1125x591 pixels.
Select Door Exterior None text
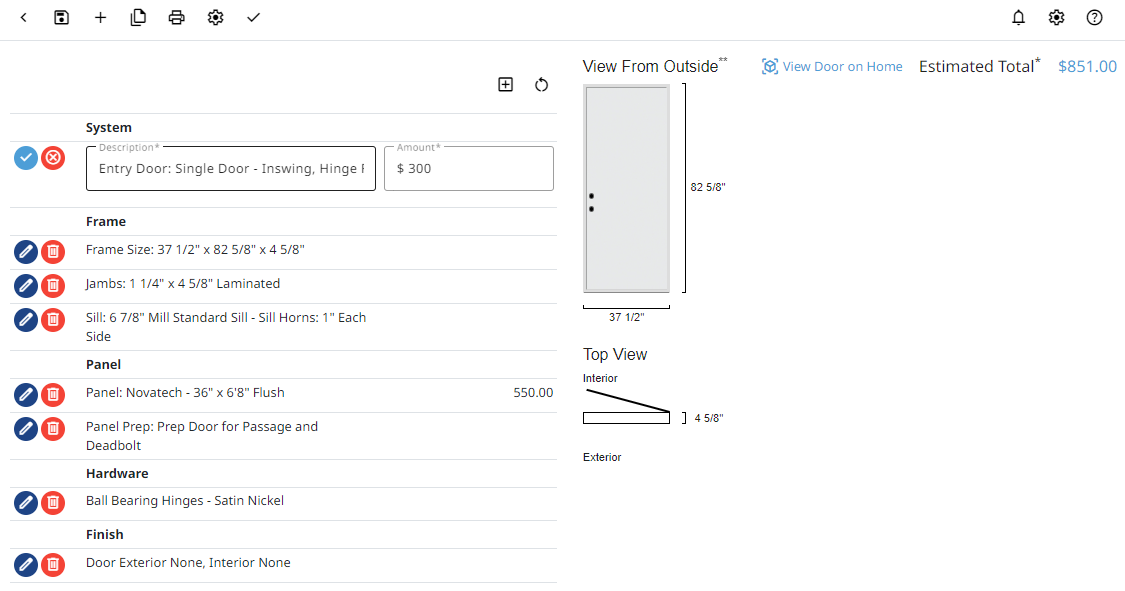188,563
